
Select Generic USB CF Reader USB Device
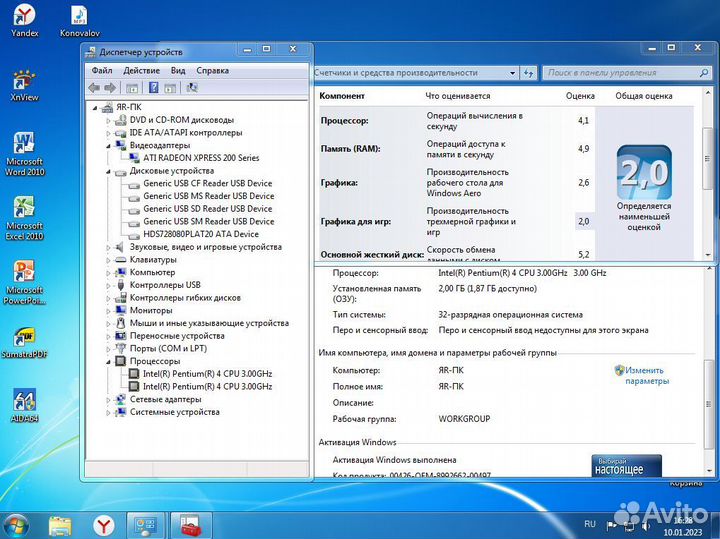point(208,183)
